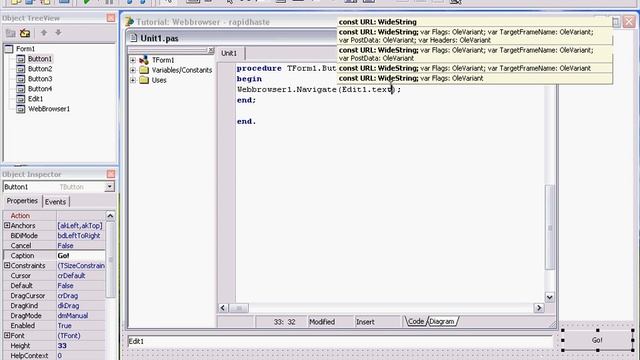Click the code editor horizontal scrollbar thumb
This screenshot has height=360, width=640.
239,308
